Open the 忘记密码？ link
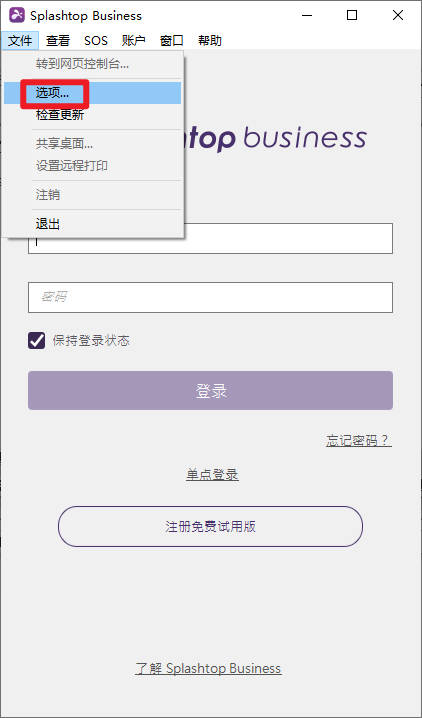The width and height of the screenshot is (422, 718). pos(359,441)
